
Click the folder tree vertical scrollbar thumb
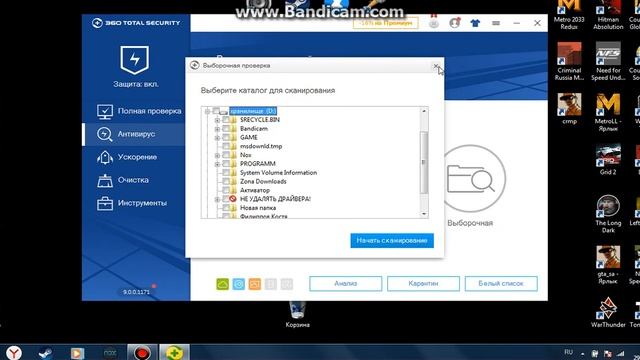[x=424, y=162]
